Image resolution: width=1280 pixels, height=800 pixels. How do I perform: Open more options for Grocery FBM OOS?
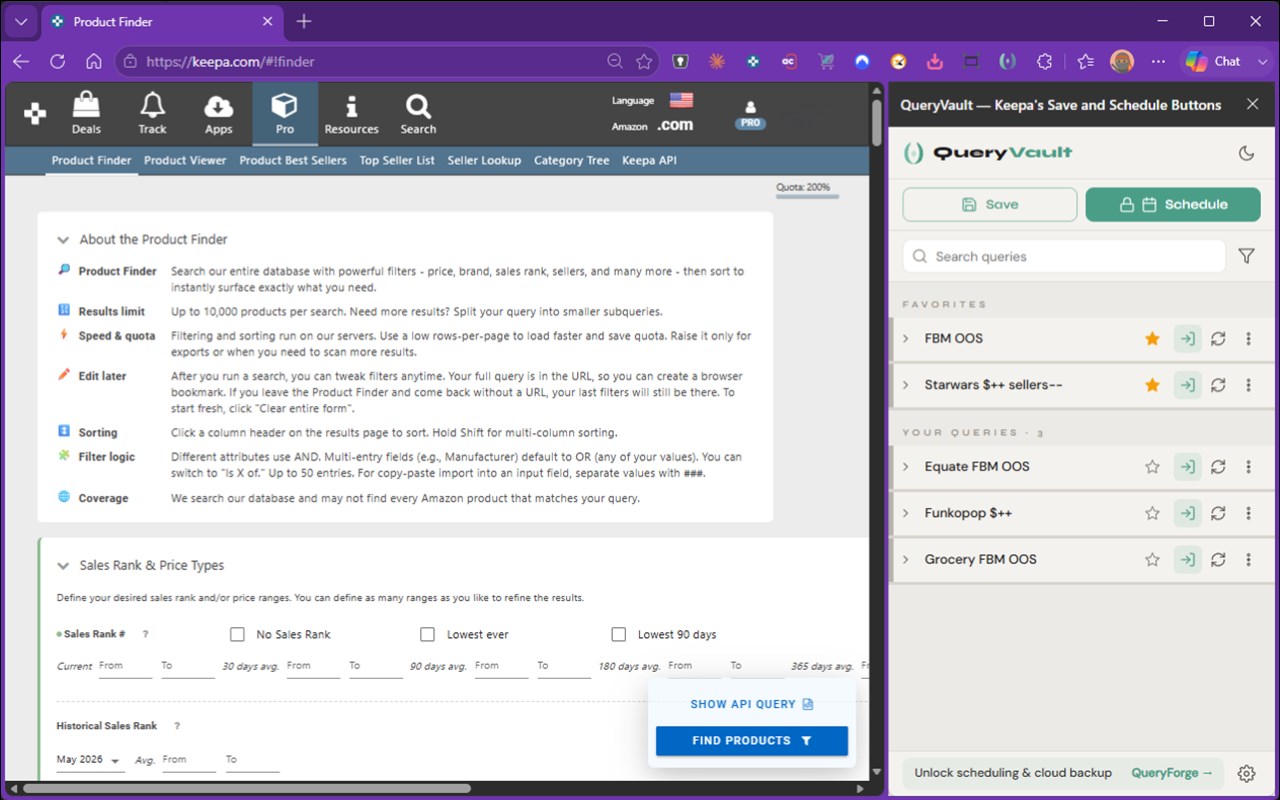click(x=1249, y=560)
